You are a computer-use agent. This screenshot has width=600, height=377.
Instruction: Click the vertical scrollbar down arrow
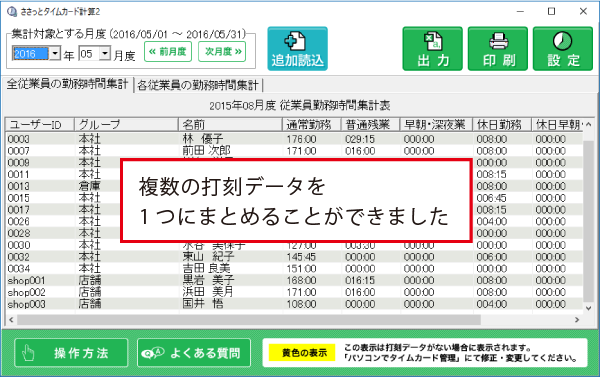588,308
